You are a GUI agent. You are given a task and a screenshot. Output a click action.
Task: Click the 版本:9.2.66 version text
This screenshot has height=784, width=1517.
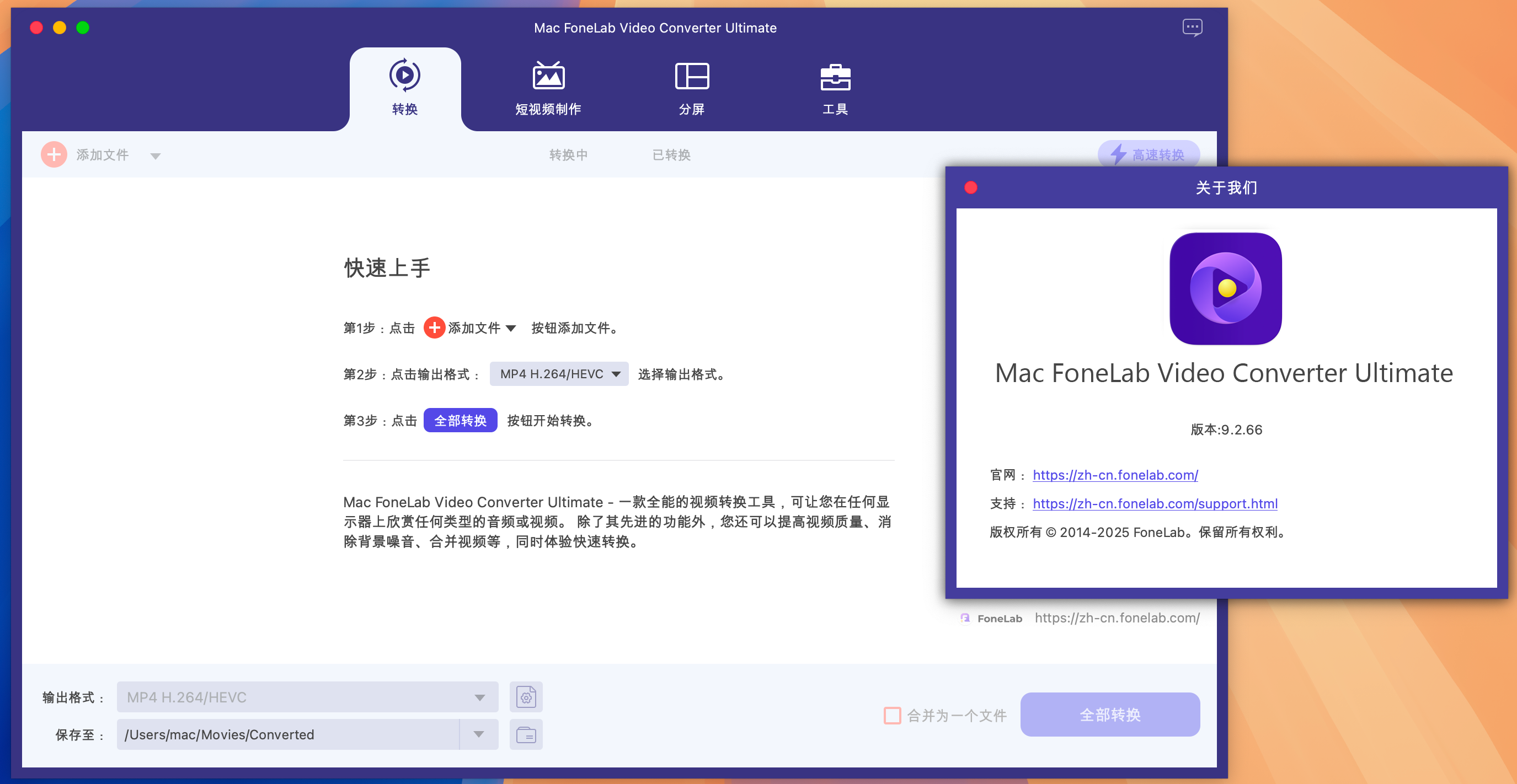coord(1226,429)
